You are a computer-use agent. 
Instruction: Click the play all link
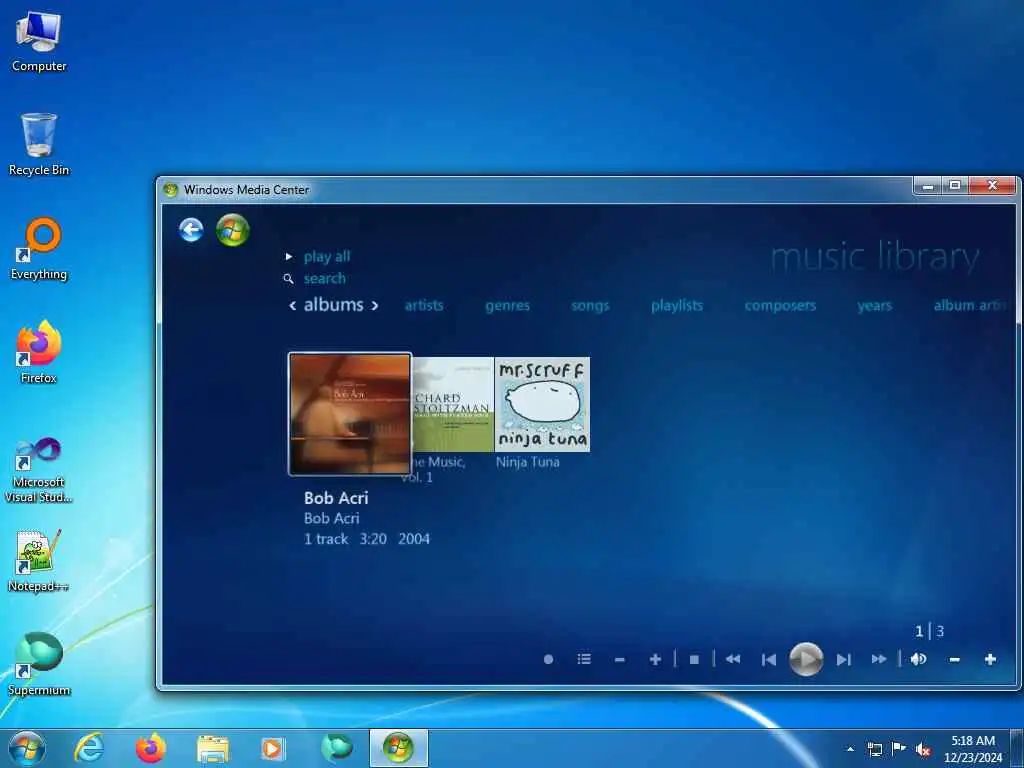(327, 257)
